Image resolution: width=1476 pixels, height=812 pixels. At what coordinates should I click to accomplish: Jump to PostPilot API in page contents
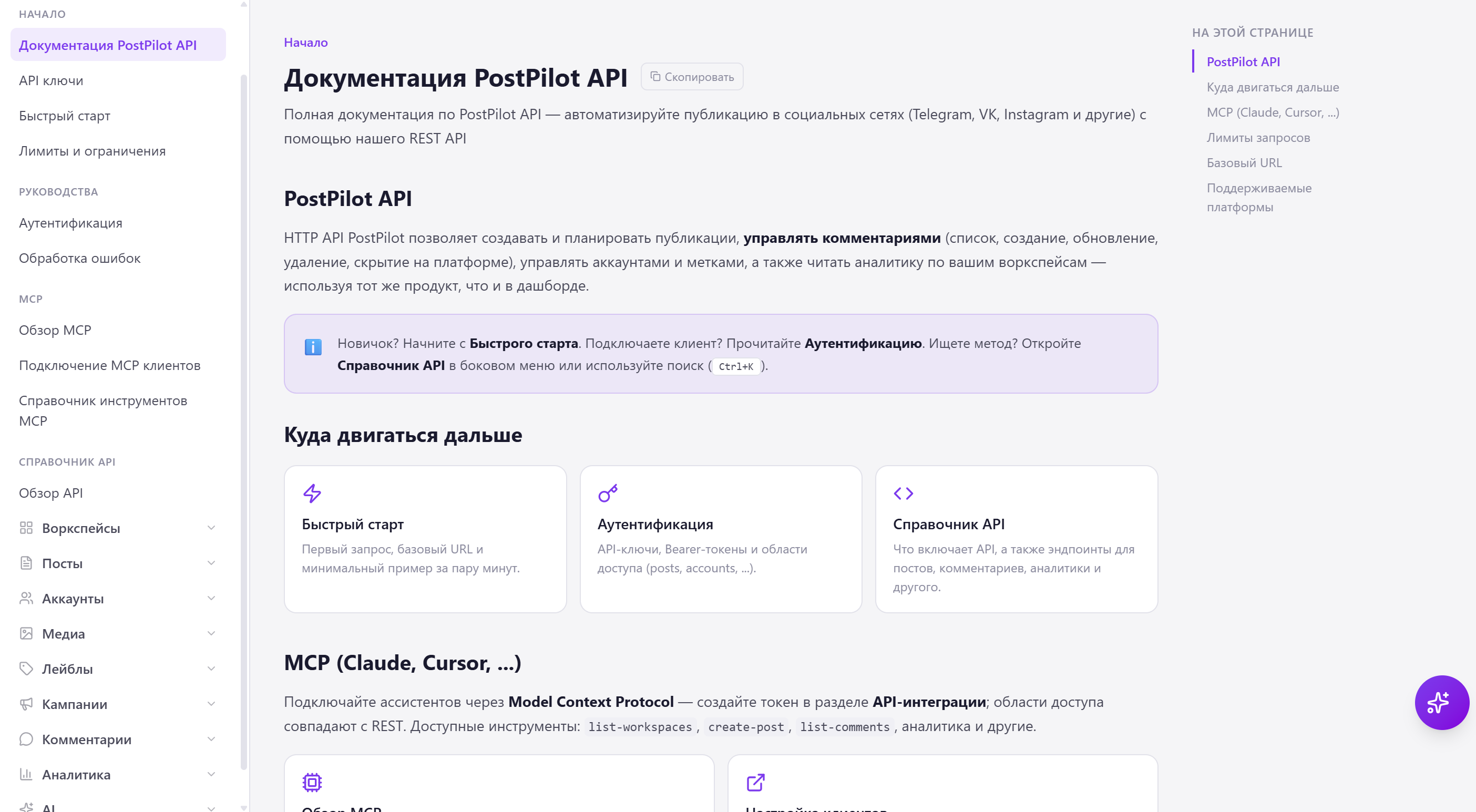[x=1243, y=61]
